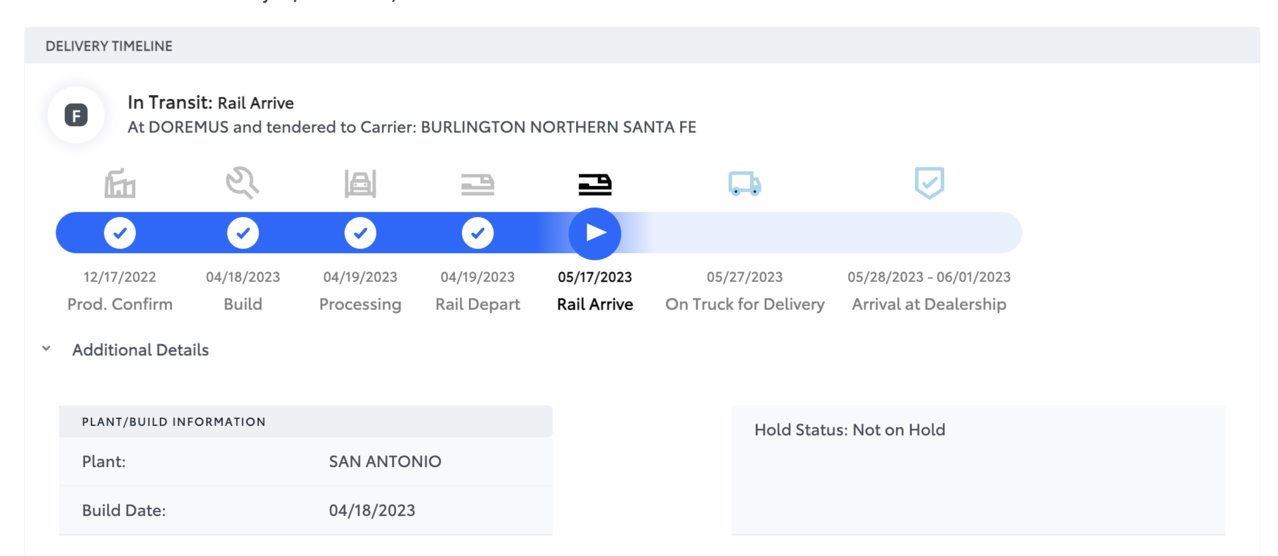Click the Rail Depart checkmark circle
1278x556 pixels.
(477, 233)
